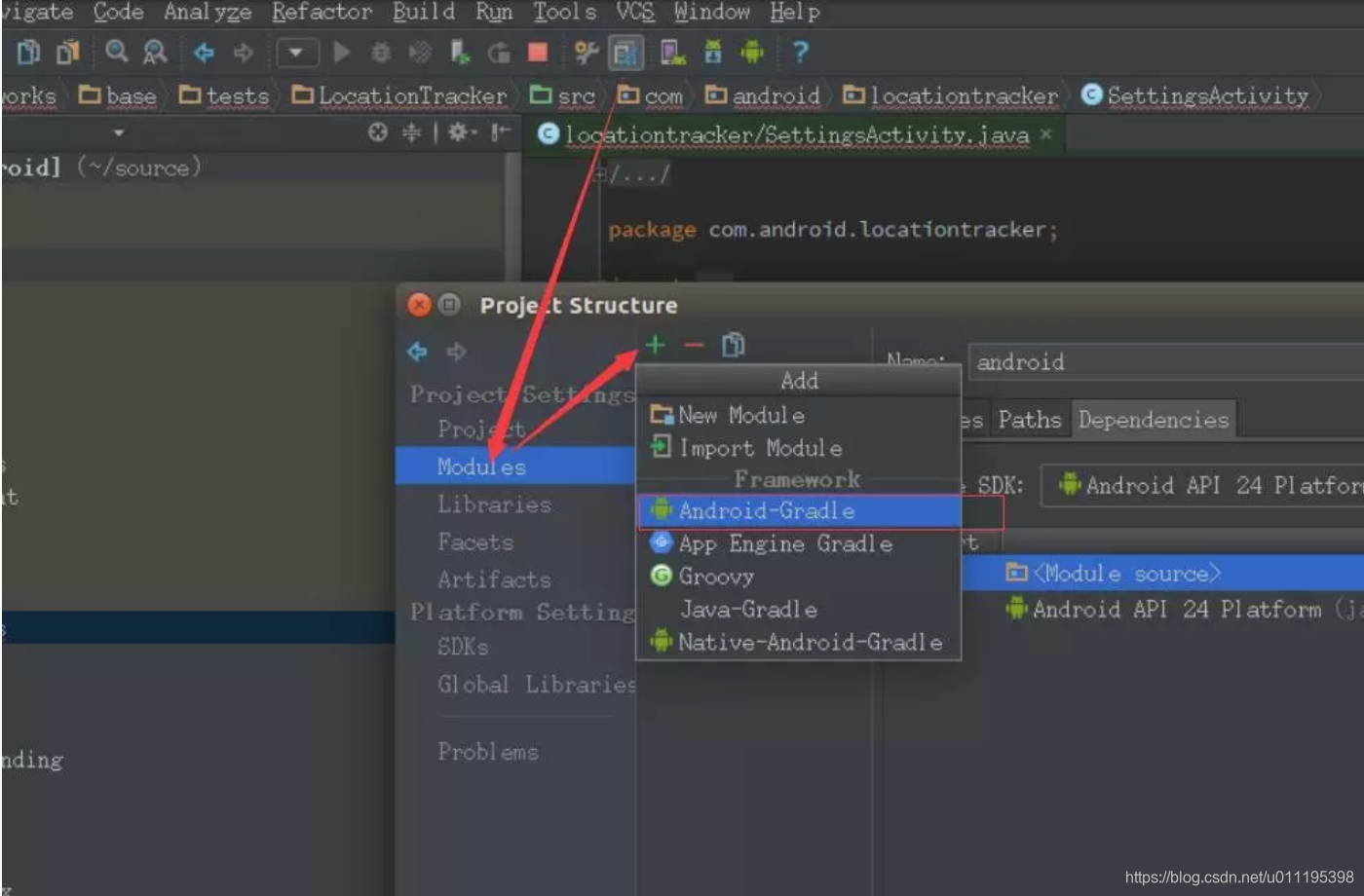Click the Collapse All icon in the project panel

pos(412,132)
